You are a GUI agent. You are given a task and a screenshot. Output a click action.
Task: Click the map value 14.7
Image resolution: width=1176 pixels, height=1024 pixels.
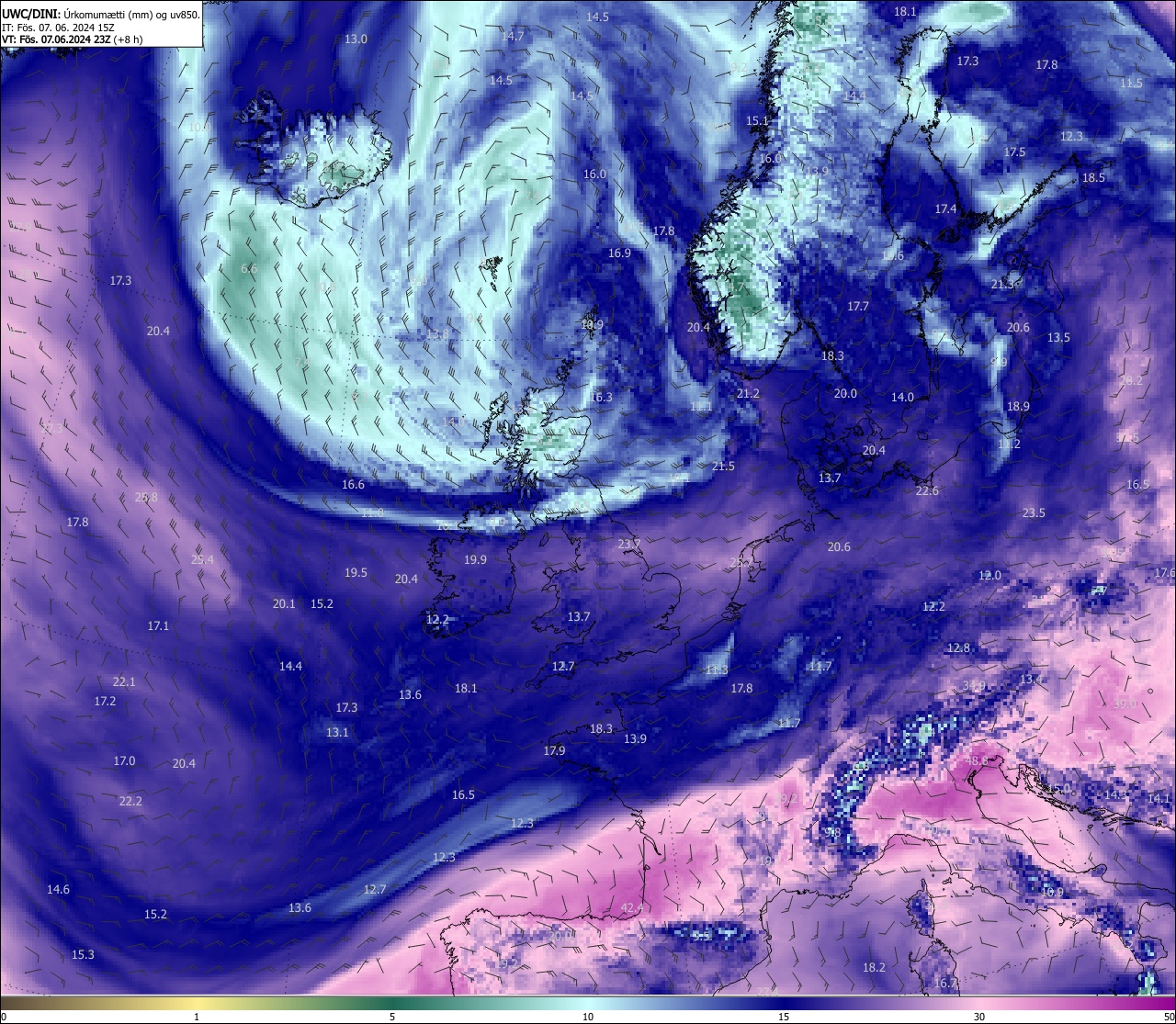[x=513, y=36]
